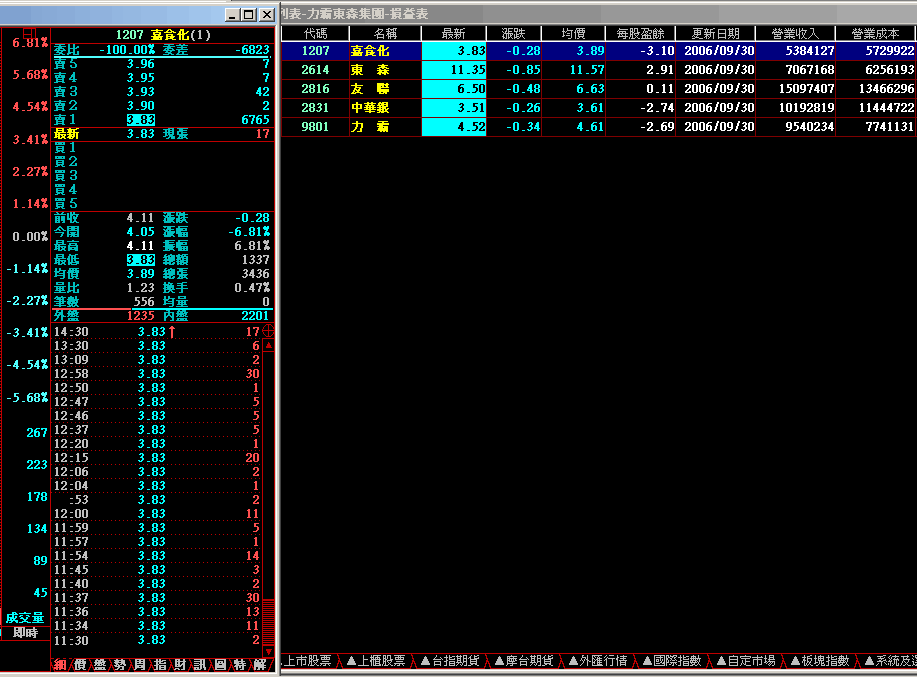Switch to the 周 tab
The width and height of the screenshot is (917, 678).
coord(140,665)
